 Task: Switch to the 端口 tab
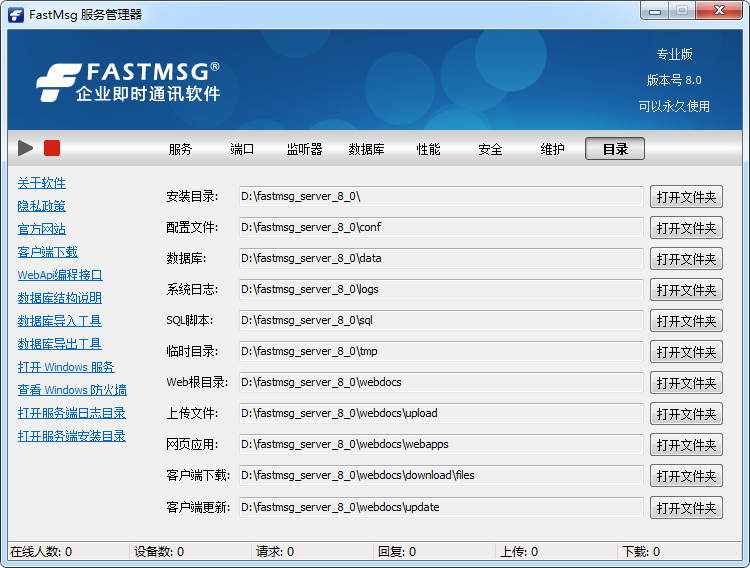[242, 149]
